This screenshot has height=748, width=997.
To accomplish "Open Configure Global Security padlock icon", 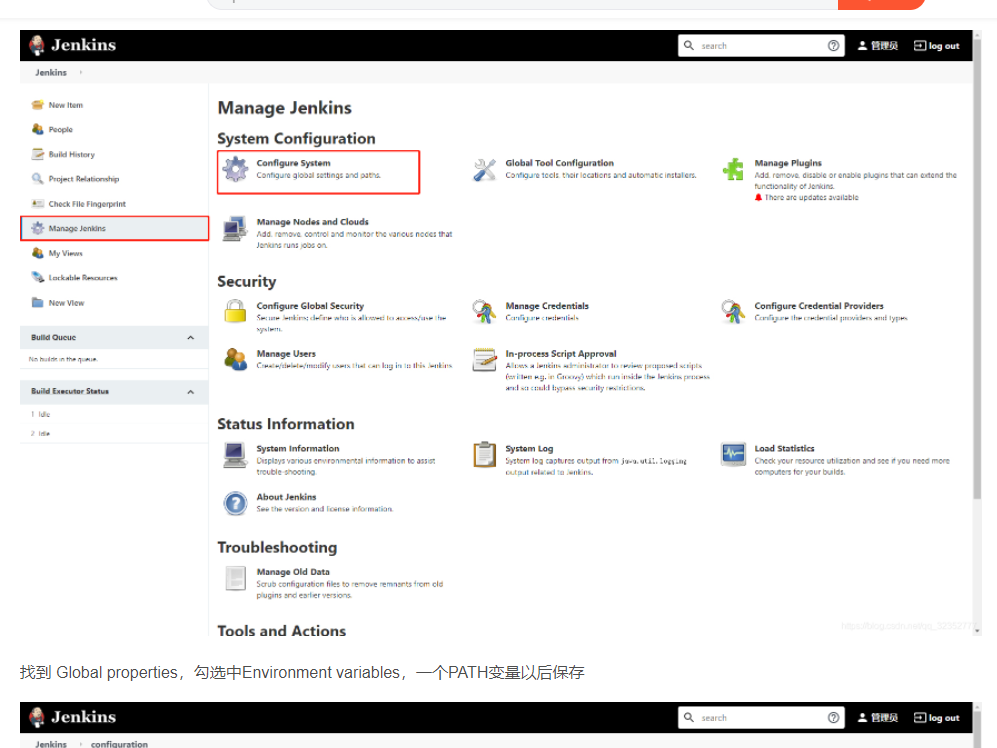I will 235,312.
